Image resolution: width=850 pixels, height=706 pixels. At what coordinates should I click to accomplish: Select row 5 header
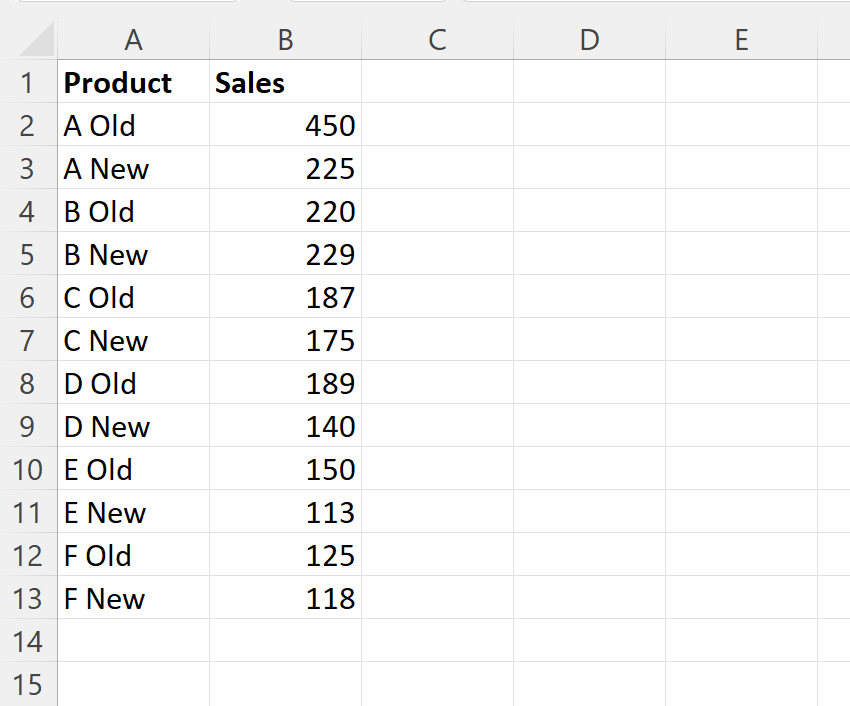coord(28,253)
